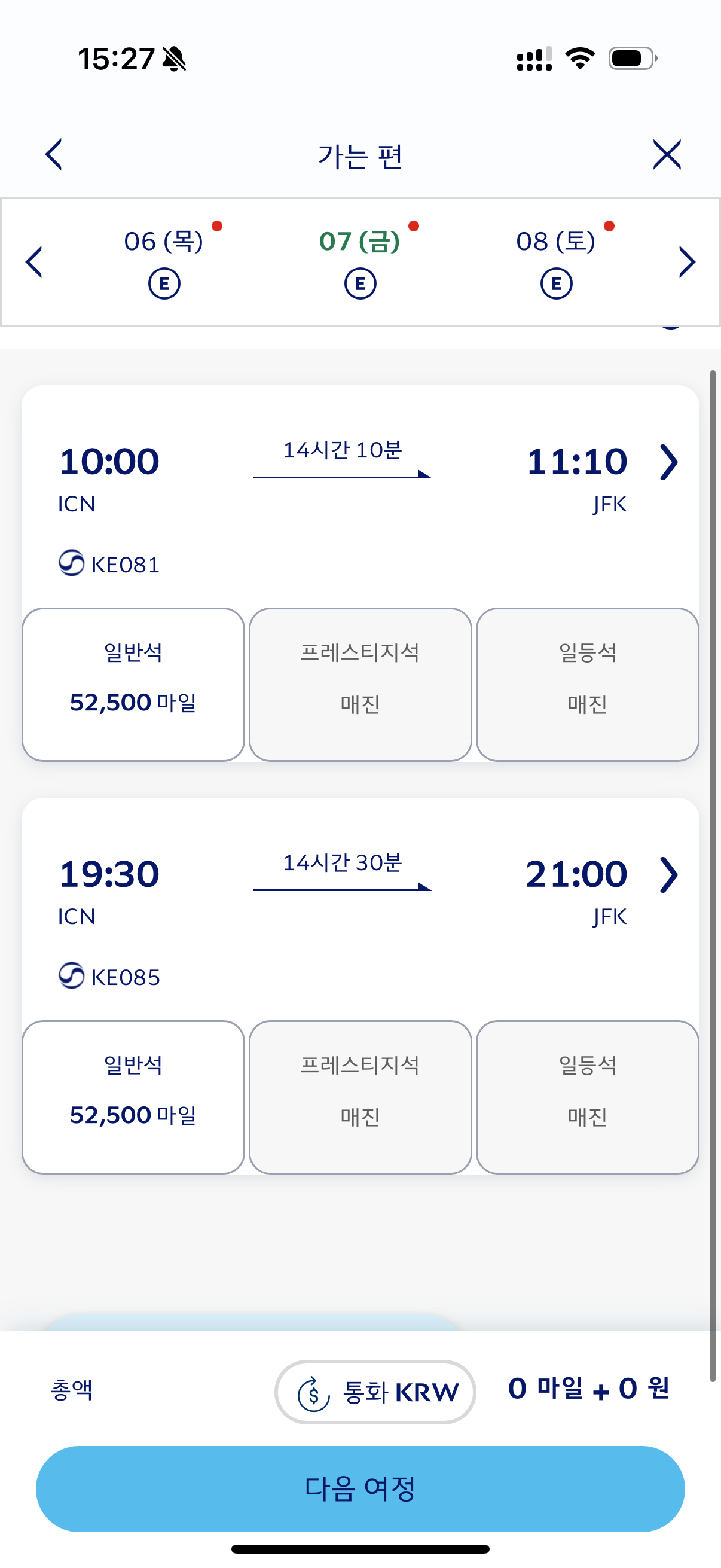Close the flight selection screen
Screen dimensions: 721x1568
point(667,155)
